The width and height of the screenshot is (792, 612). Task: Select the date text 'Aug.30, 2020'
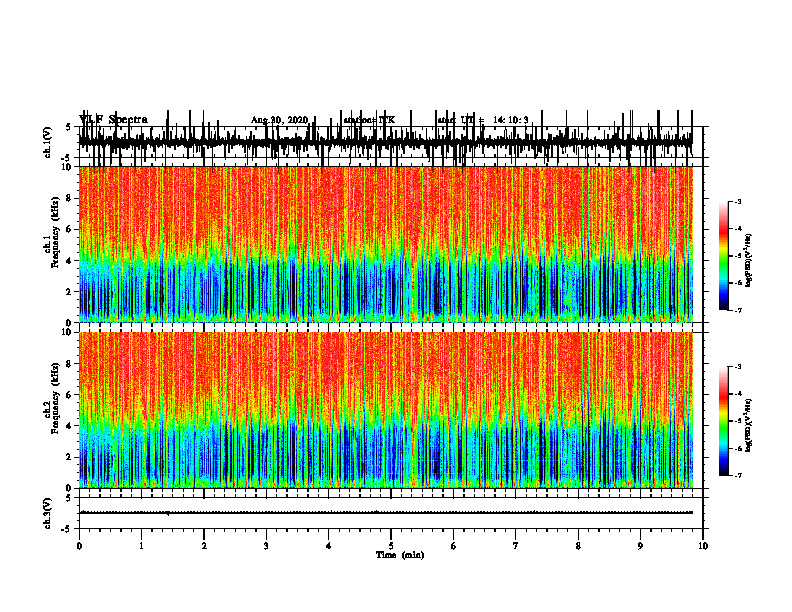click(279, 120)
